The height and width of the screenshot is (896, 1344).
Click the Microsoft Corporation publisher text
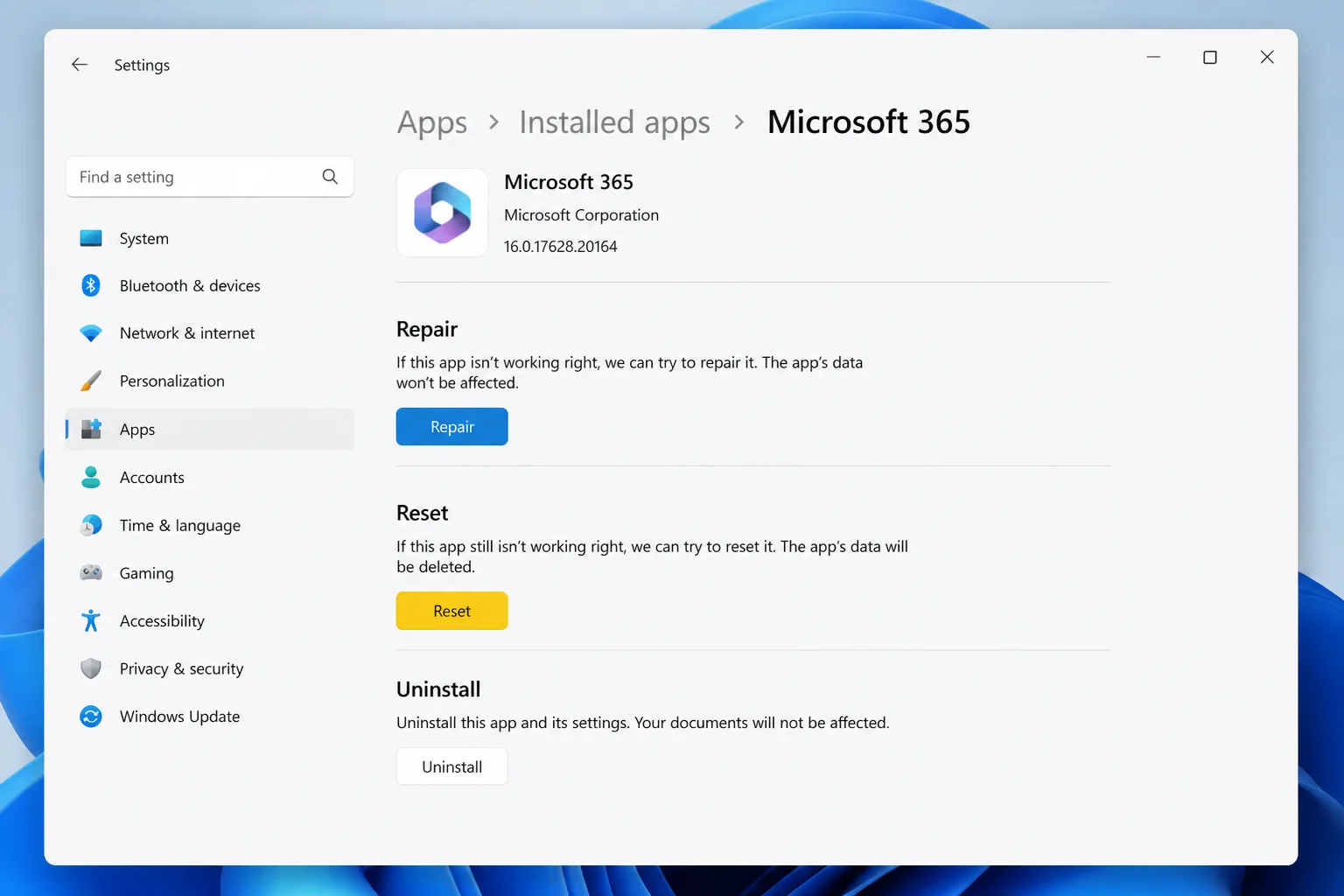(581, 215)
